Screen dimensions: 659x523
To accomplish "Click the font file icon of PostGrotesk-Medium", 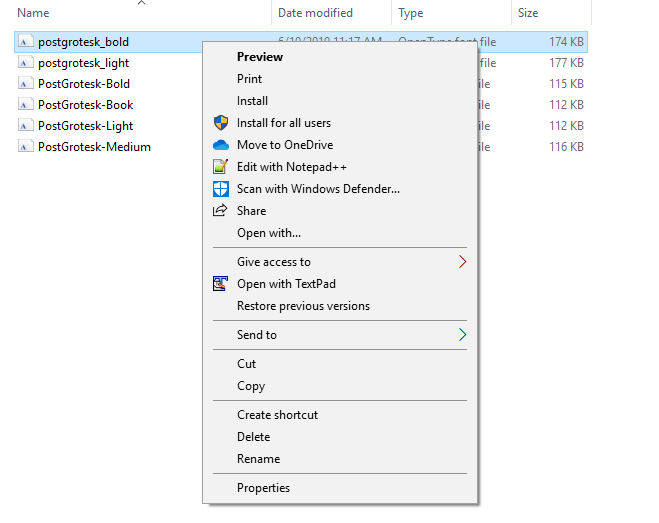I will click(x=25, y=147).
